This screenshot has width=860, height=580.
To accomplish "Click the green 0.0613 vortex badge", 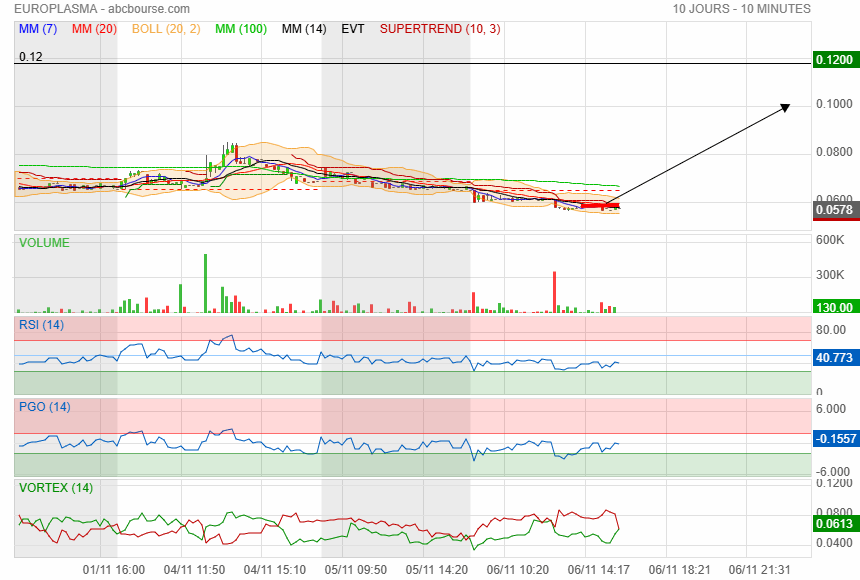I will (x=834, y=523).
